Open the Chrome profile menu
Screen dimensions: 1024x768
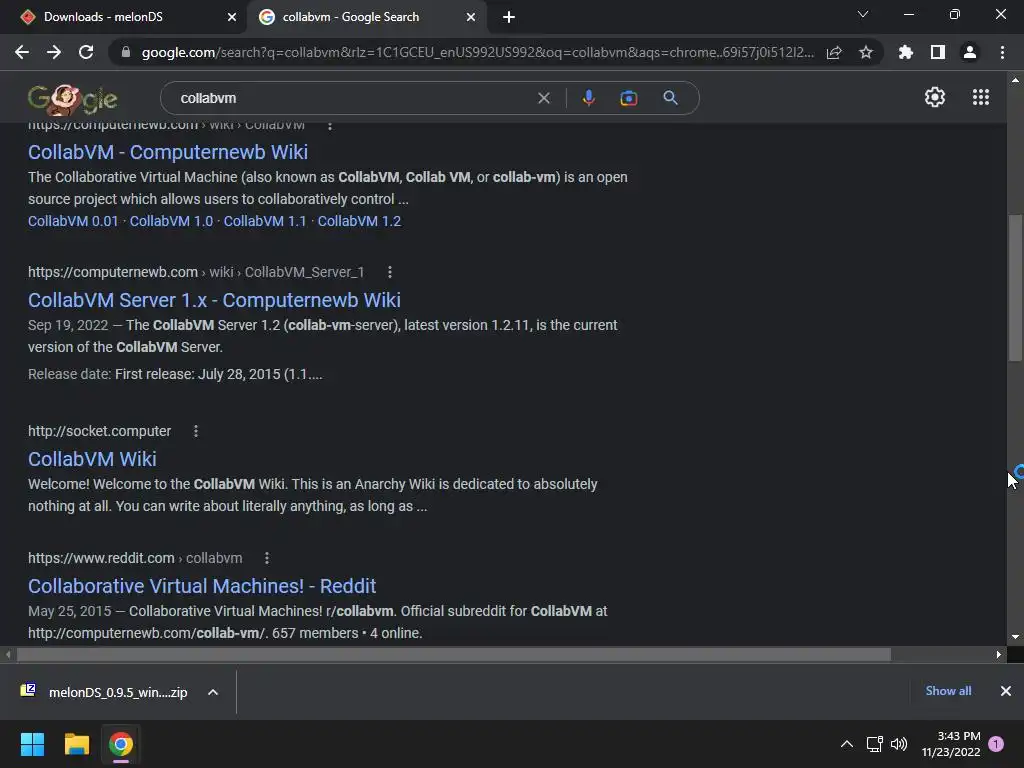point(970,52)
